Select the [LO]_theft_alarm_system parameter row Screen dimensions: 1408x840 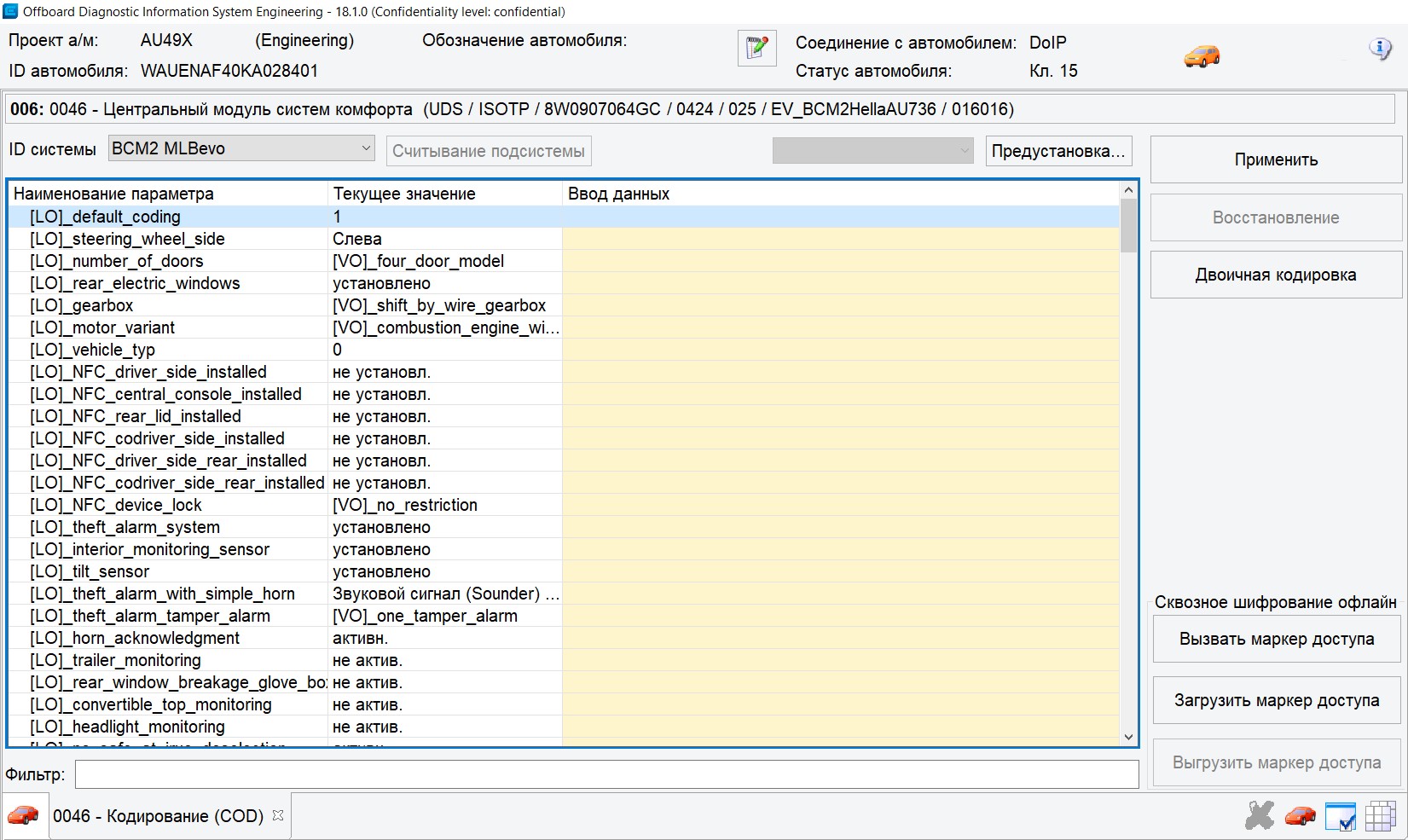click(125, 527)
